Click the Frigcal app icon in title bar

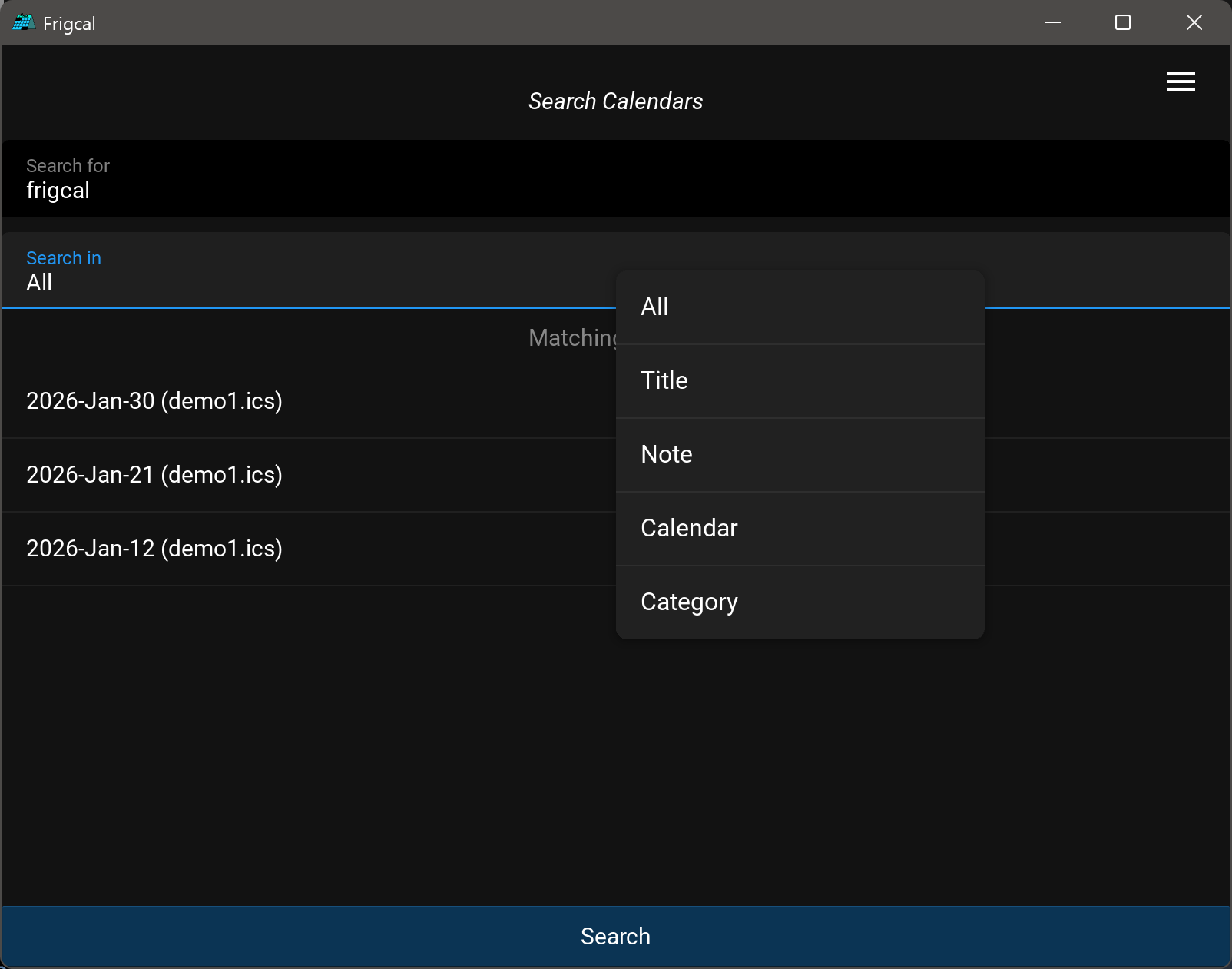click(x=23, y=23)
